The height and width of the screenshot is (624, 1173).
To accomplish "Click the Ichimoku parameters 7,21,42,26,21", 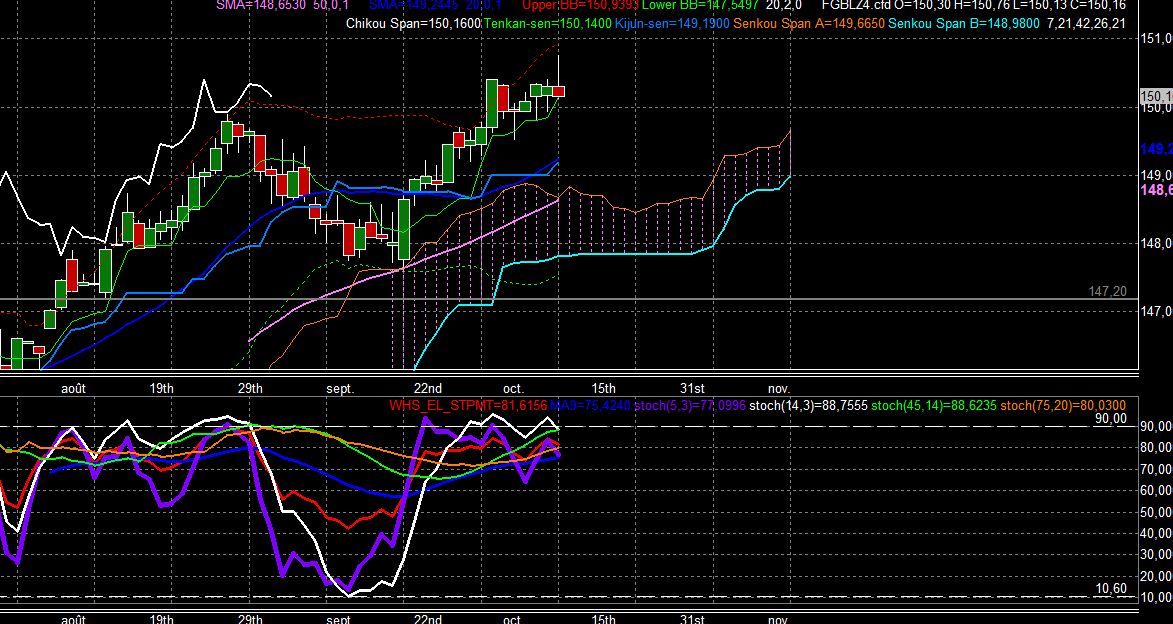I will click(1086, 24).
